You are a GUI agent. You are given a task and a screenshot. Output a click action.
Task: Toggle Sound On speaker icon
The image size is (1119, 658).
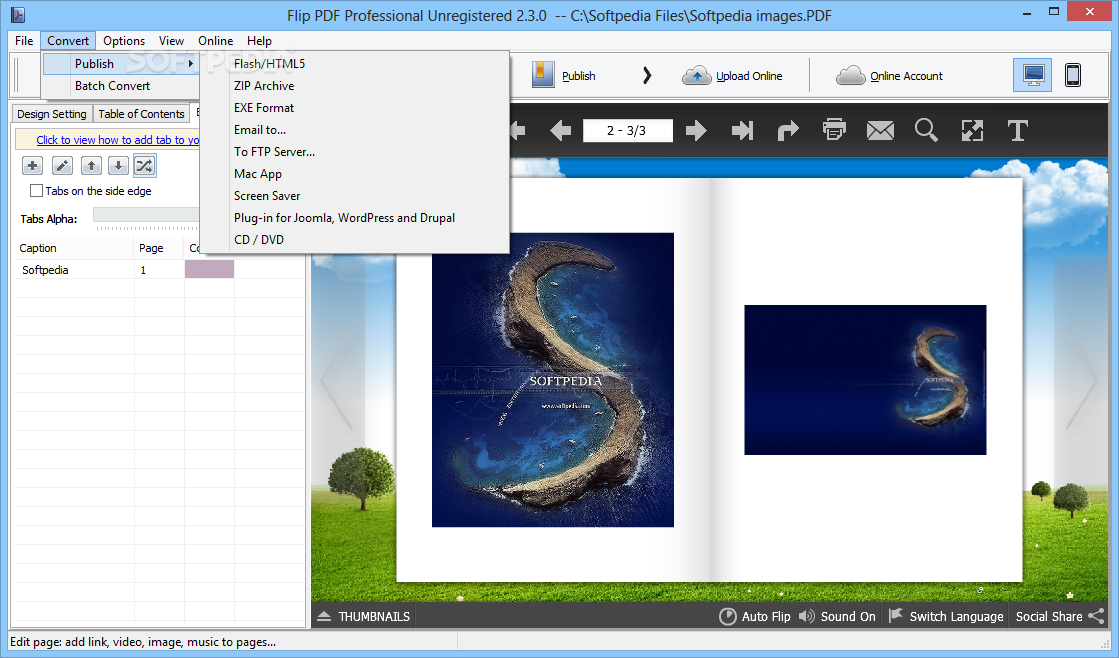point(806,616)
